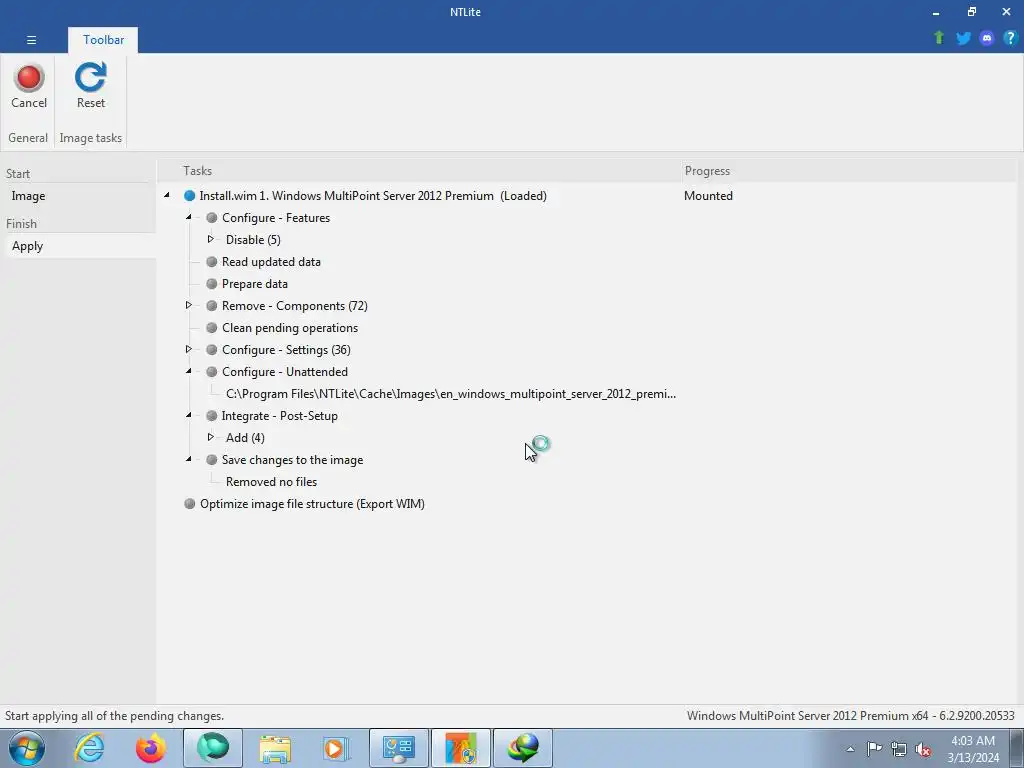Open the Discord link icon
Image resolution: width=1024 pixels, height=768 pixels.
point(987,38)
